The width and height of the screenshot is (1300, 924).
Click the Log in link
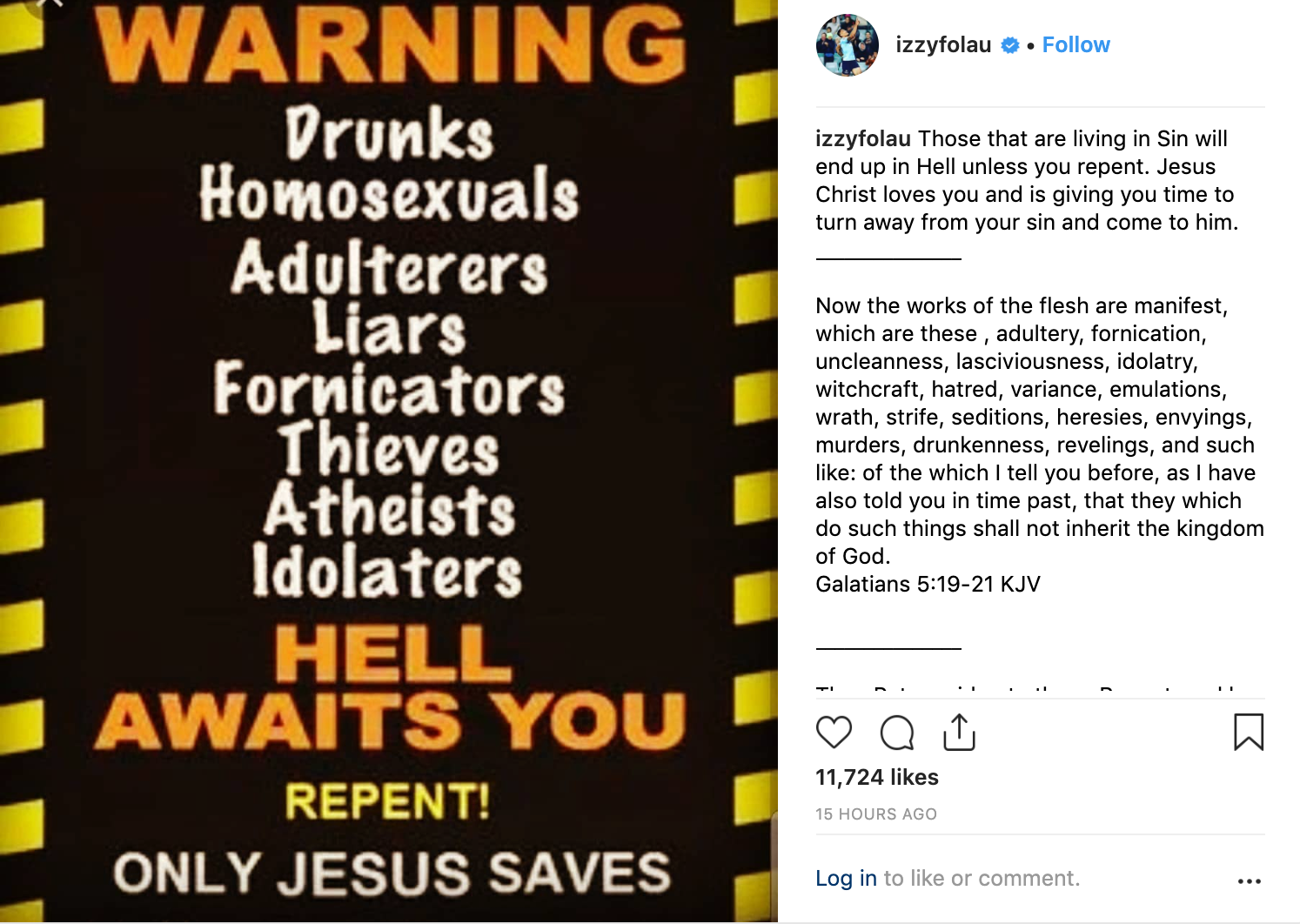[846, 879]
